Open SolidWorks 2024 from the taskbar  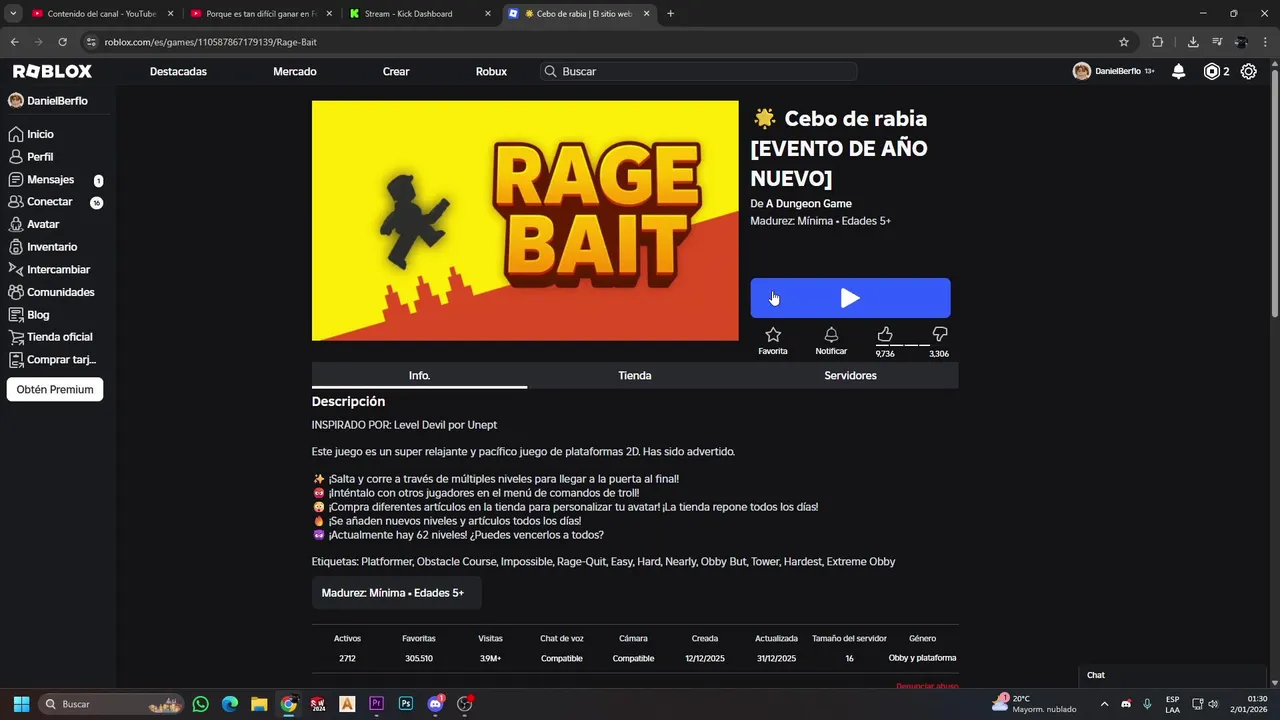(318, 704)
